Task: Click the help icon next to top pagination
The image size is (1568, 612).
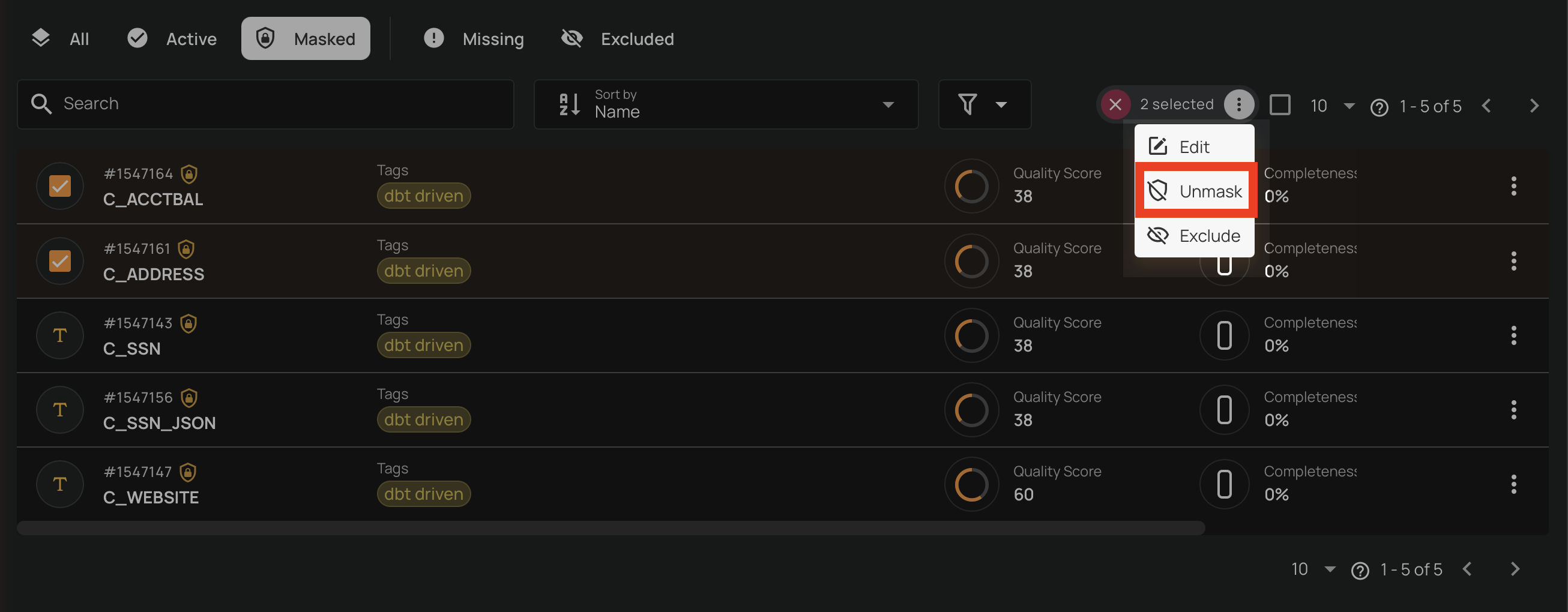Action: (1379, 107)
